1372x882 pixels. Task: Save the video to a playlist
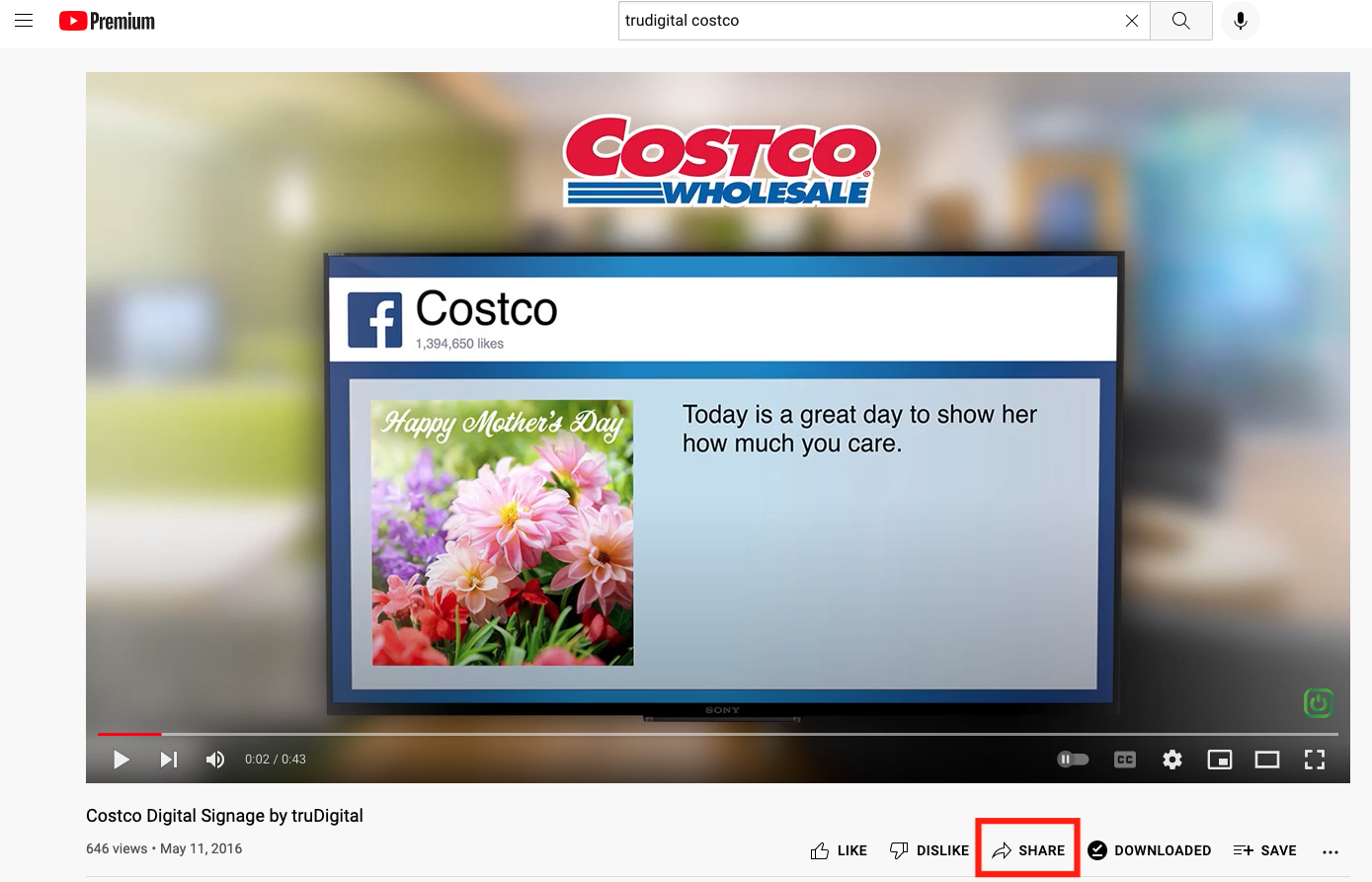point(1265,850)
